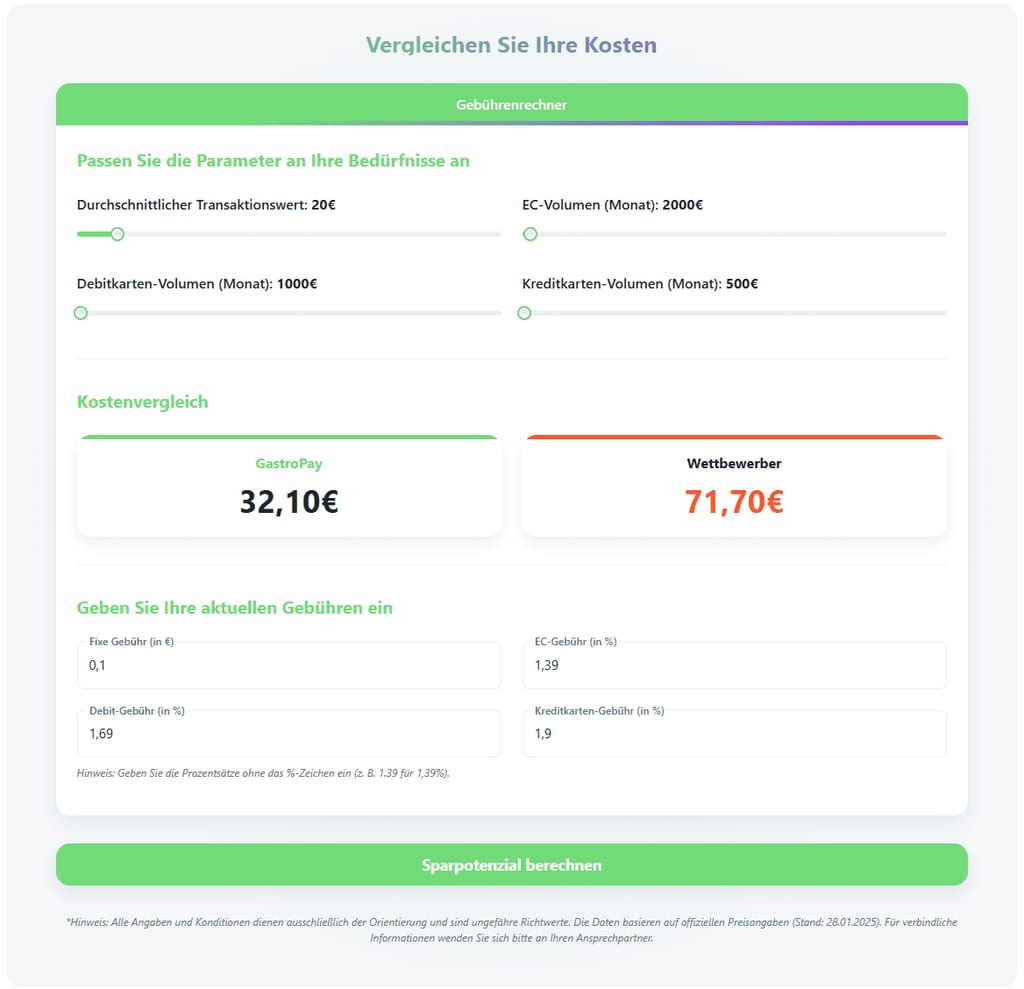Click the 32,10€ GastroPay amount
Screen dimensions: 1024x989
click(x=289, y=502)
